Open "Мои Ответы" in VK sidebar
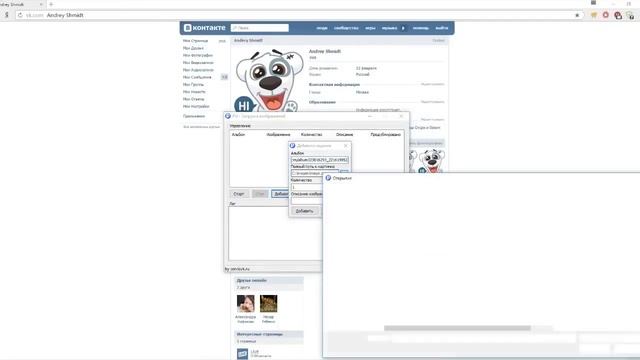 [193, 99]
